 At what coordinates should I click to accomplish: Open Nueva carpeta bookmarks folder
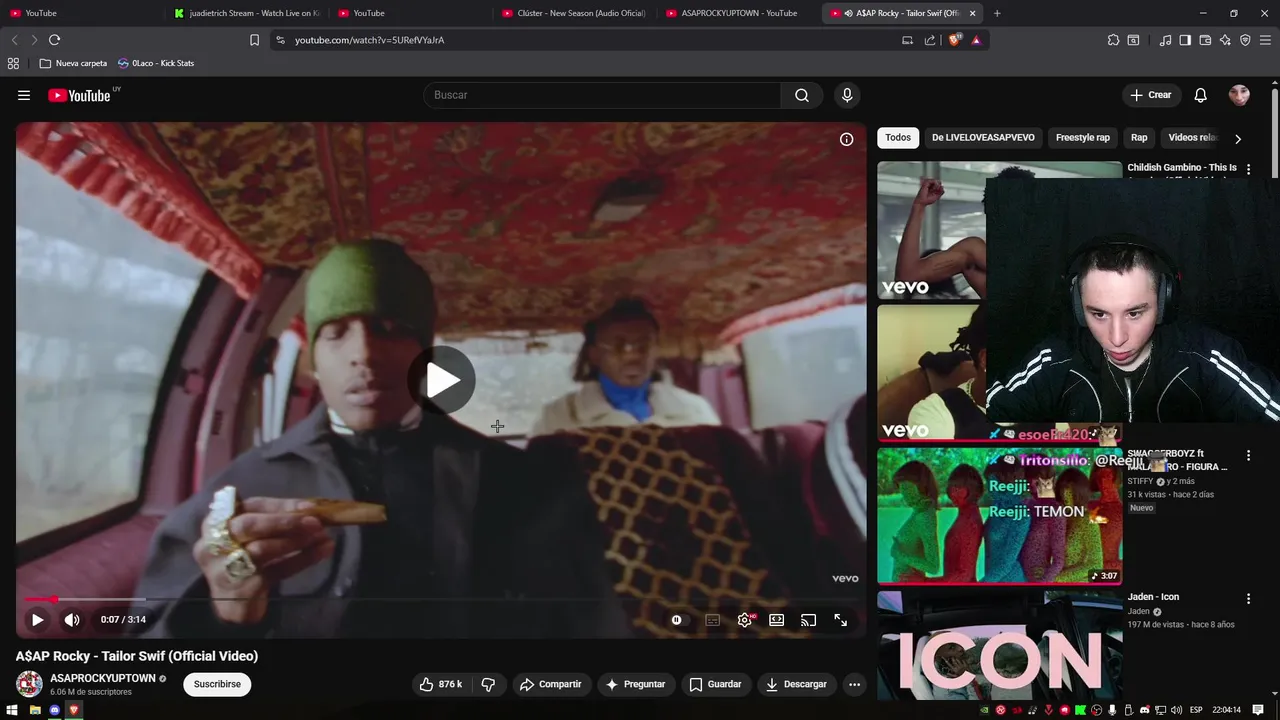[x=73, y=63]
